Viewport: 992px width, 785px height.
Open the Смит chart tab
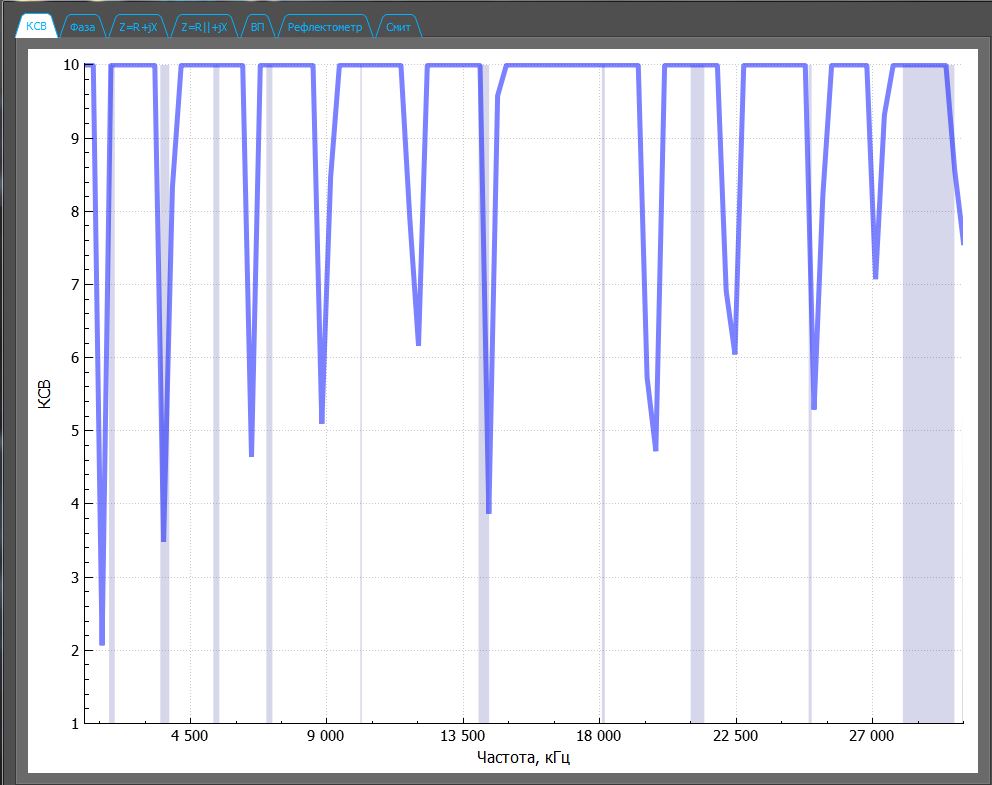point(398,28)
